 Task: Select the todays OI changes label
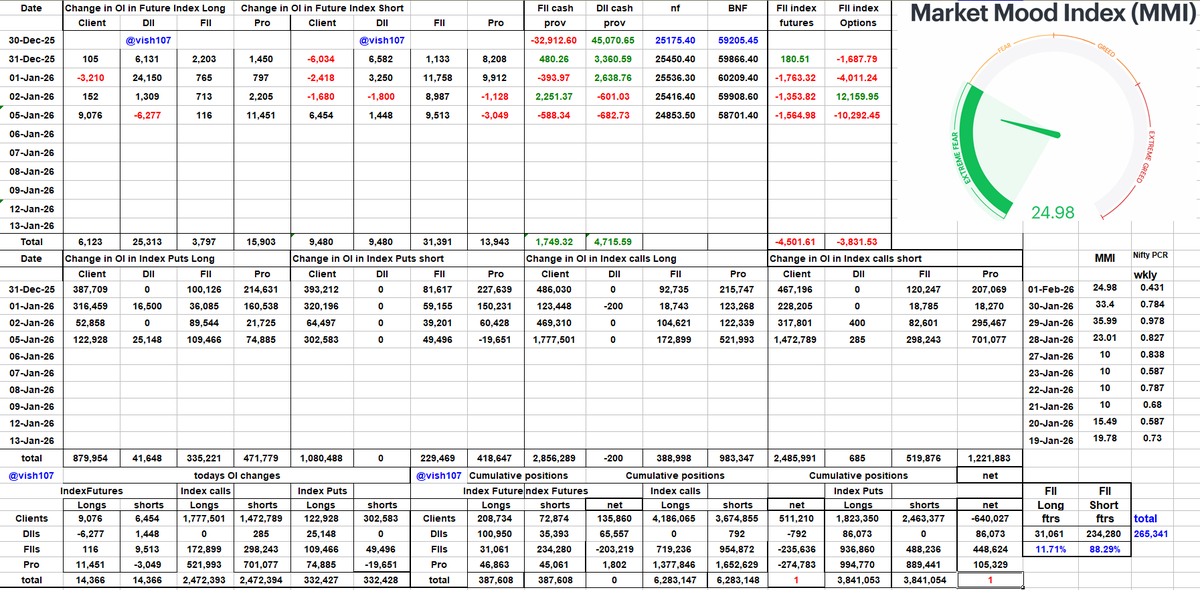237,475
